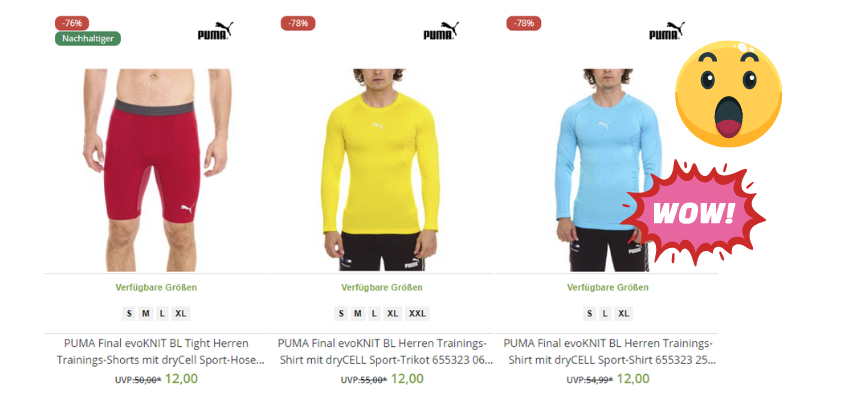Click the surprised emoji face
Viewport: 850px width, 405px height.
[x=728, y=93]
